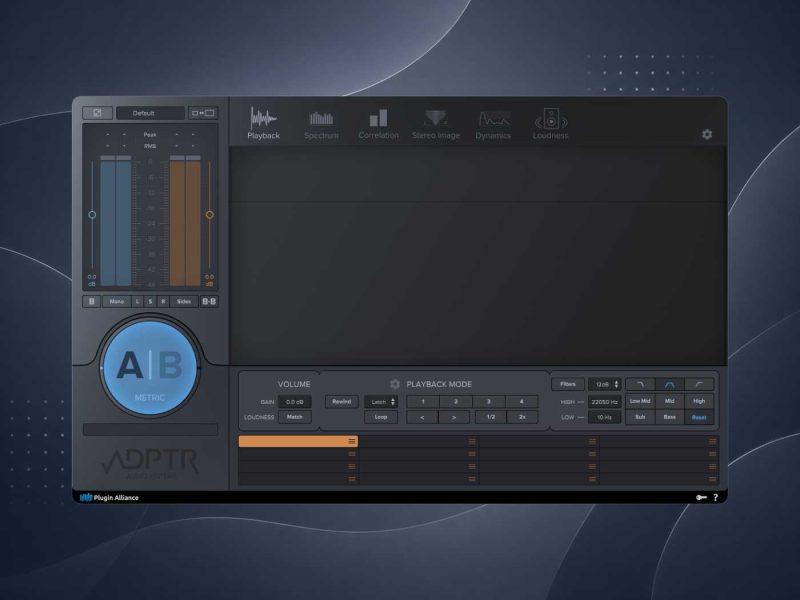Click the High 22050 Hz frequency field

click(x=605, y=402)
